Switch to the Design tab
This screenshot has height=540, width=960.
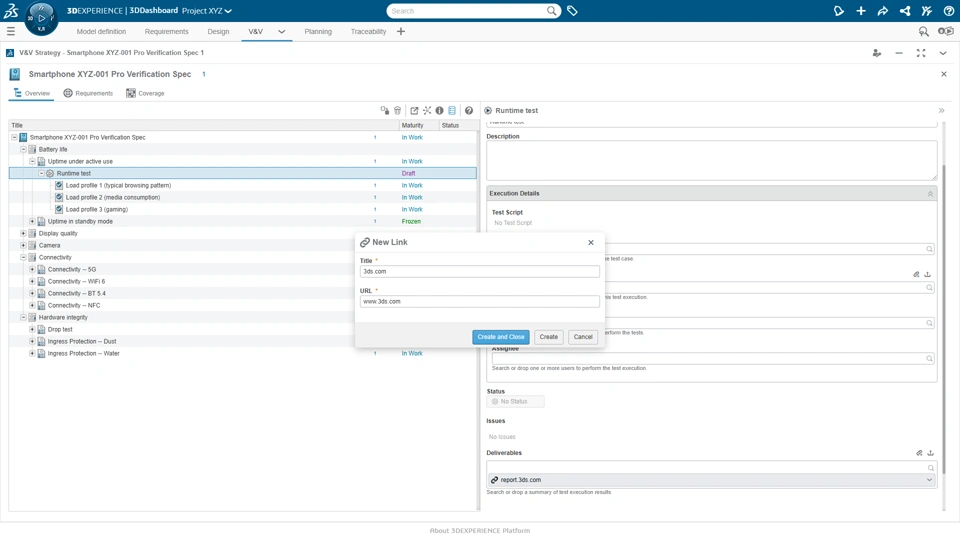pos(218,31)
